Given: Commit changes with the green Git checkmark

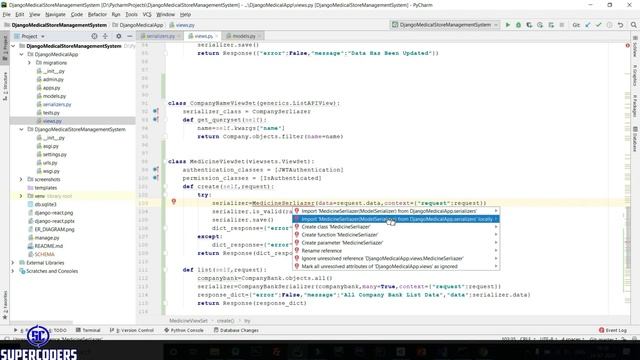Looking at the screenshot, I should [x=598, y=25].
